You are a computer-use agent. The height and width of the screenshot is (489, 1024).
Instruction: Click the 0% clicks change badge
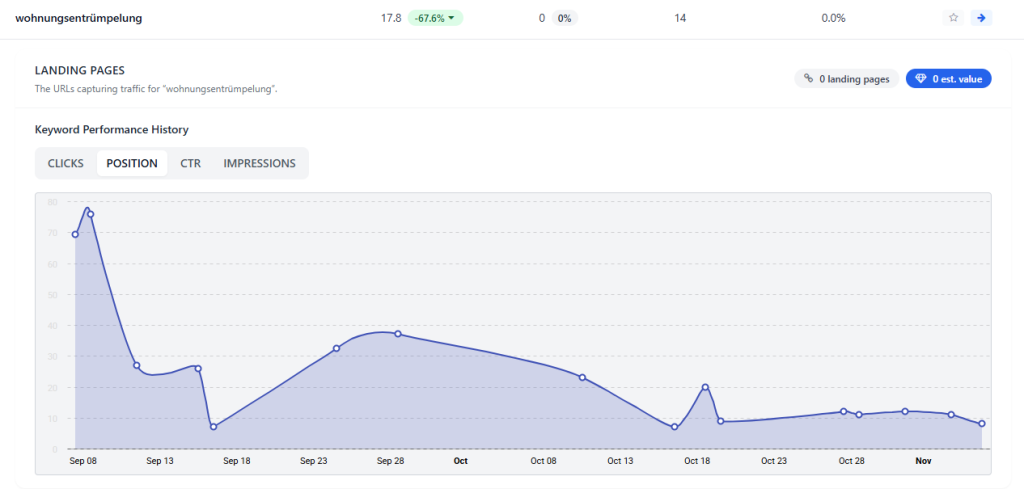click(x=564, y=18)
